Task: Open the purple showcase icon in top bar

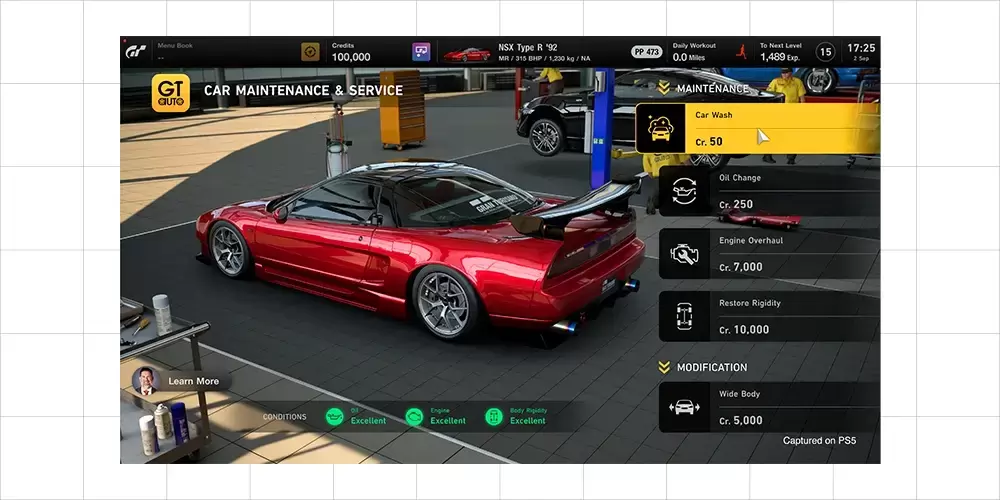Action: click(x=421, y=52)
